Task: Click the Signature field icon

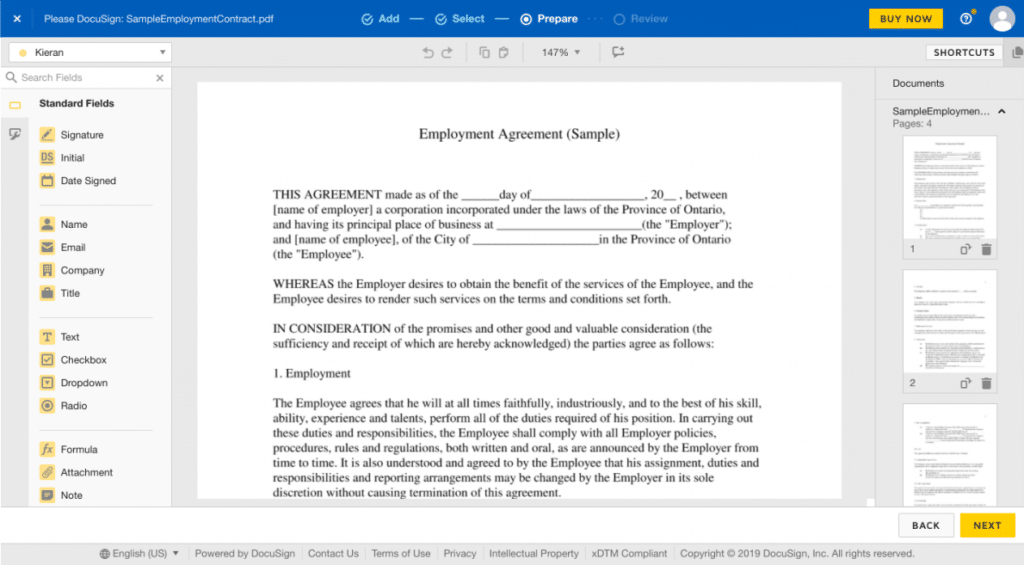Action: 47,135
